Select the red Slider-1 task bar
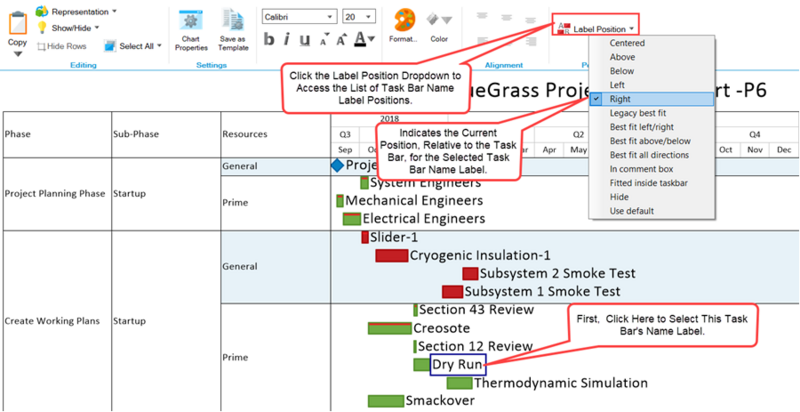 [365, 237]
